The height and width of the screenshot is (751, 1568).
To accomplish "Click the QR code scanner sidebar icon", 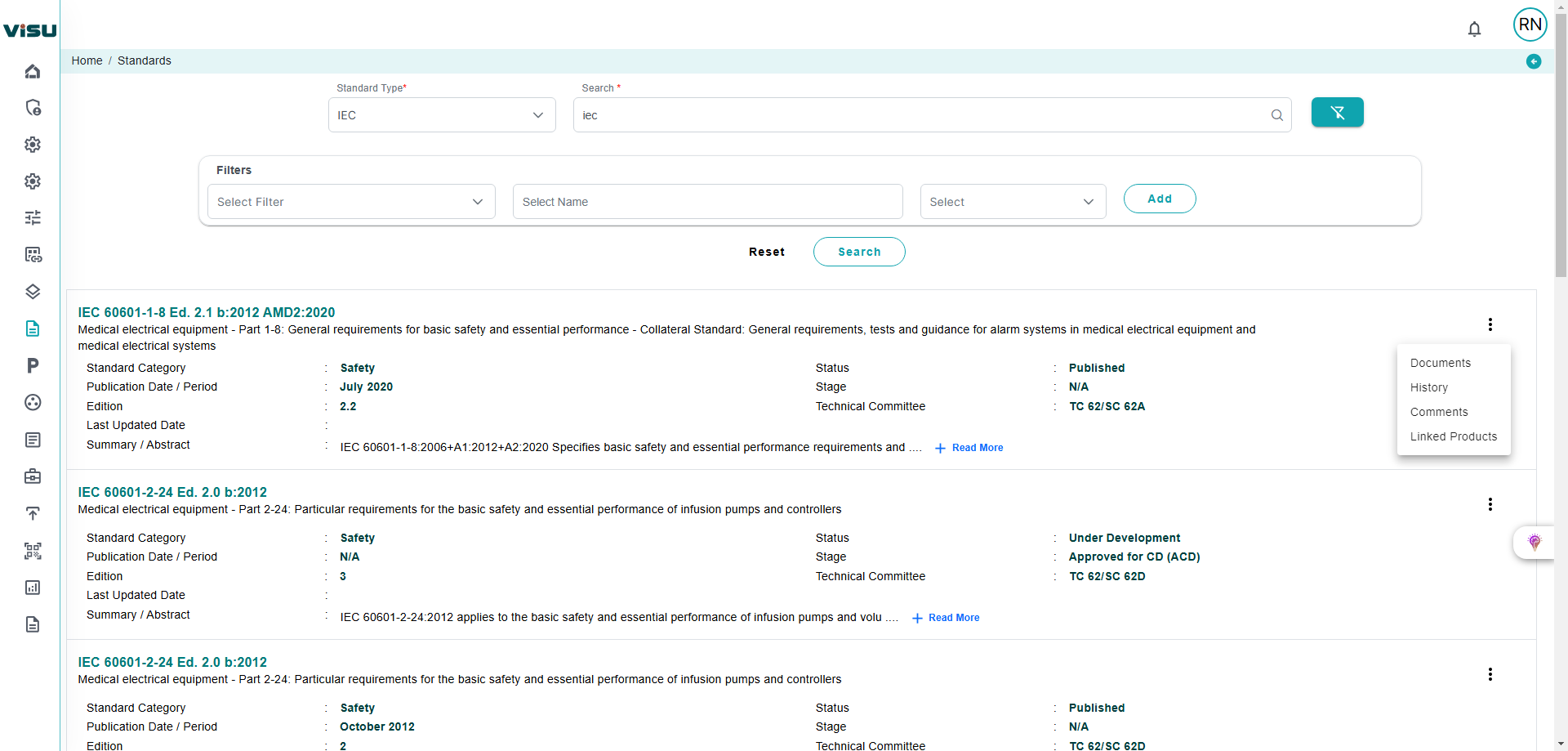I will (x=33, y=551).
